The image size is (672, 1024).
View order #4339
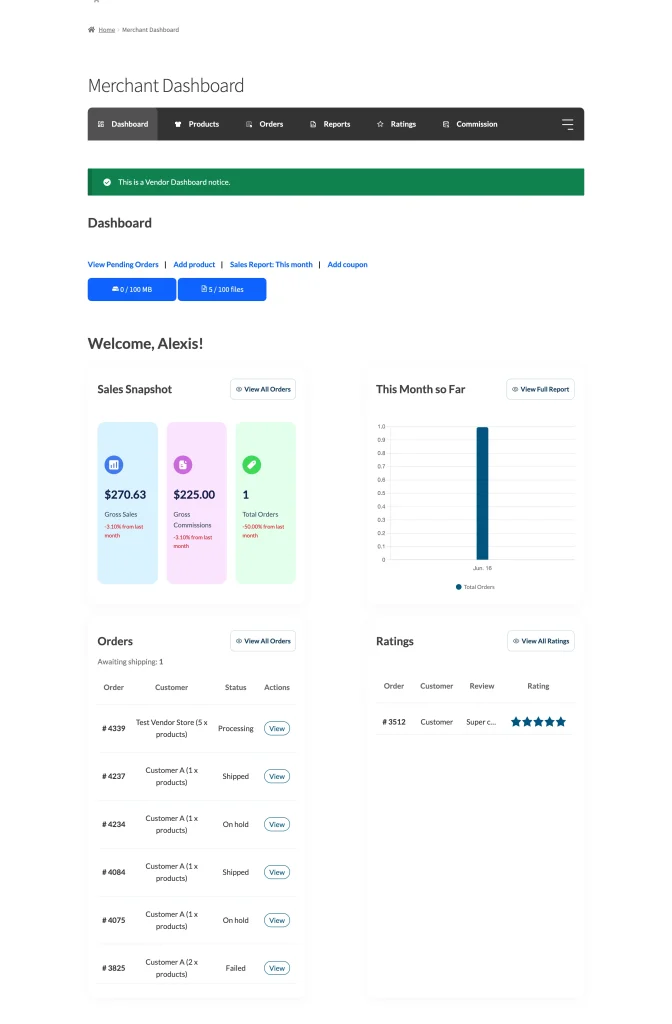277,729
